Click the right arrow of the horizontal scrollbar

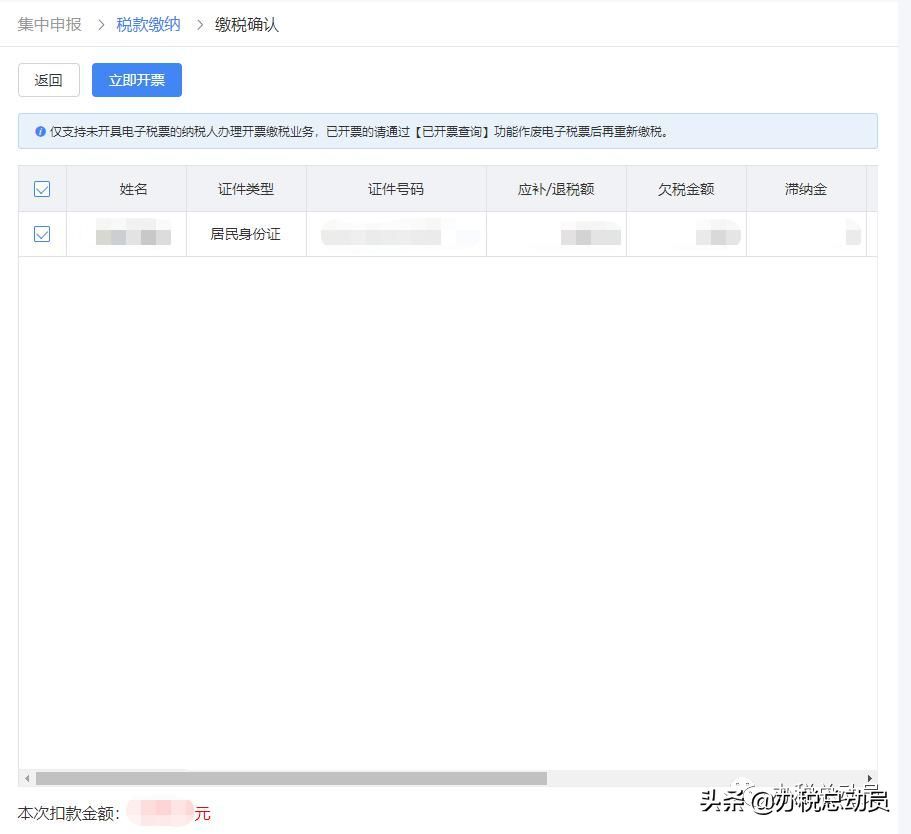point(869,778)
